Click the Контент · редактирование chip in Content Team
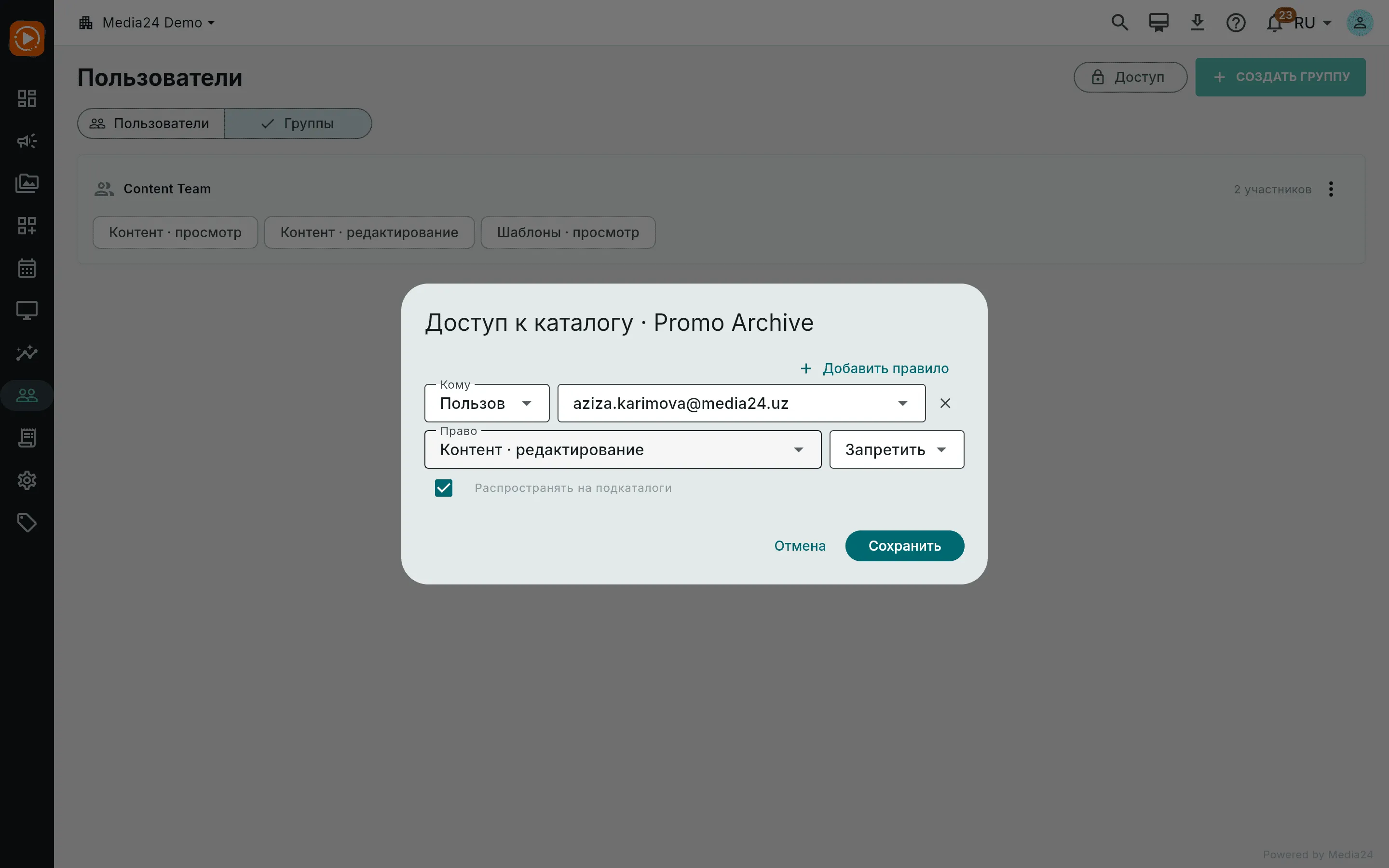Viewport: 1389px width, 868px height. tap(369, 232)
